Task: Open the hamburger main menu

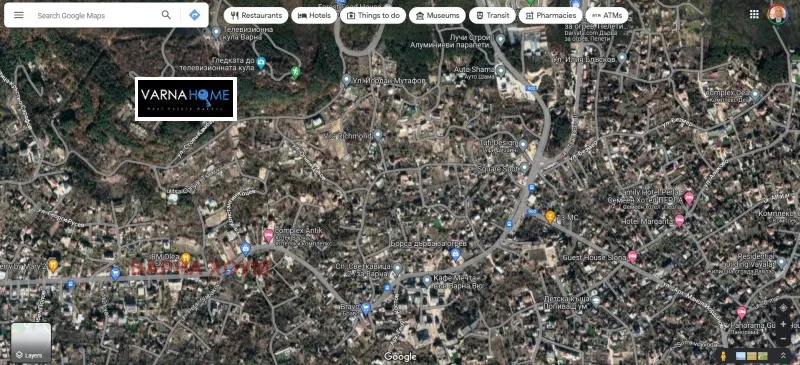Action: 18,15
